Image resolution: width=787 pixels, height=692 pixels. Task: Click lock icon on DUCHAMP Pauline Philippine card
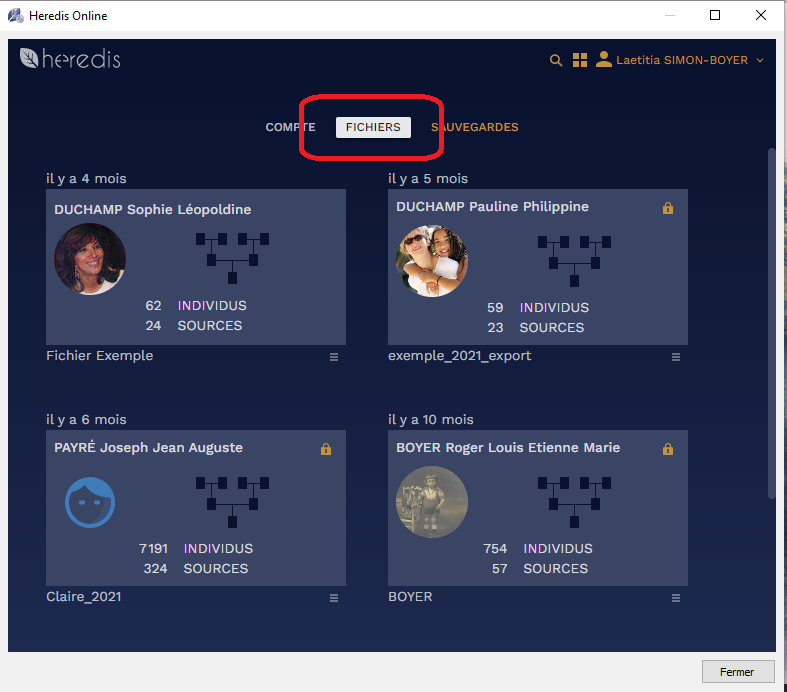pyautogui.click(x=668, y=208)
